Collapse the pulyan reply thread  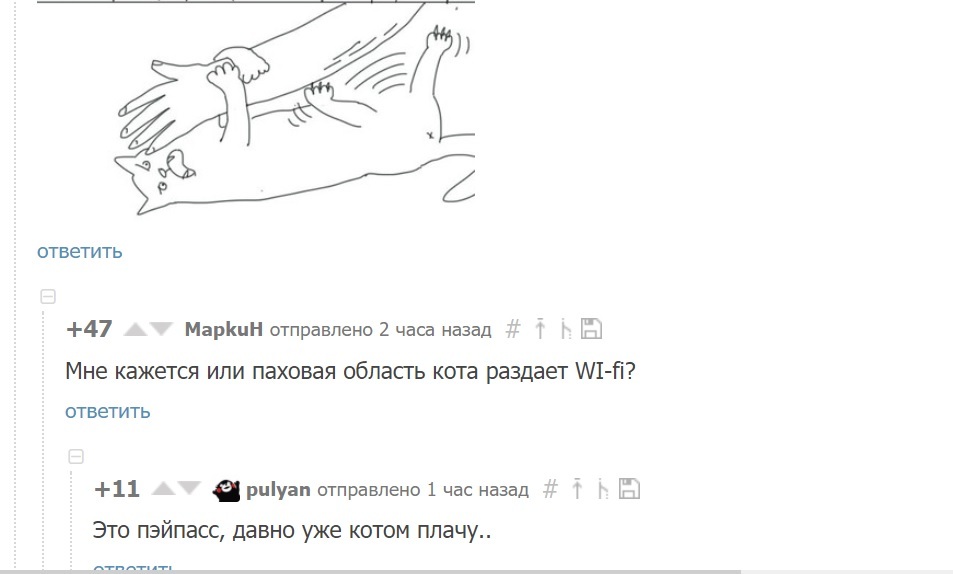76,457
